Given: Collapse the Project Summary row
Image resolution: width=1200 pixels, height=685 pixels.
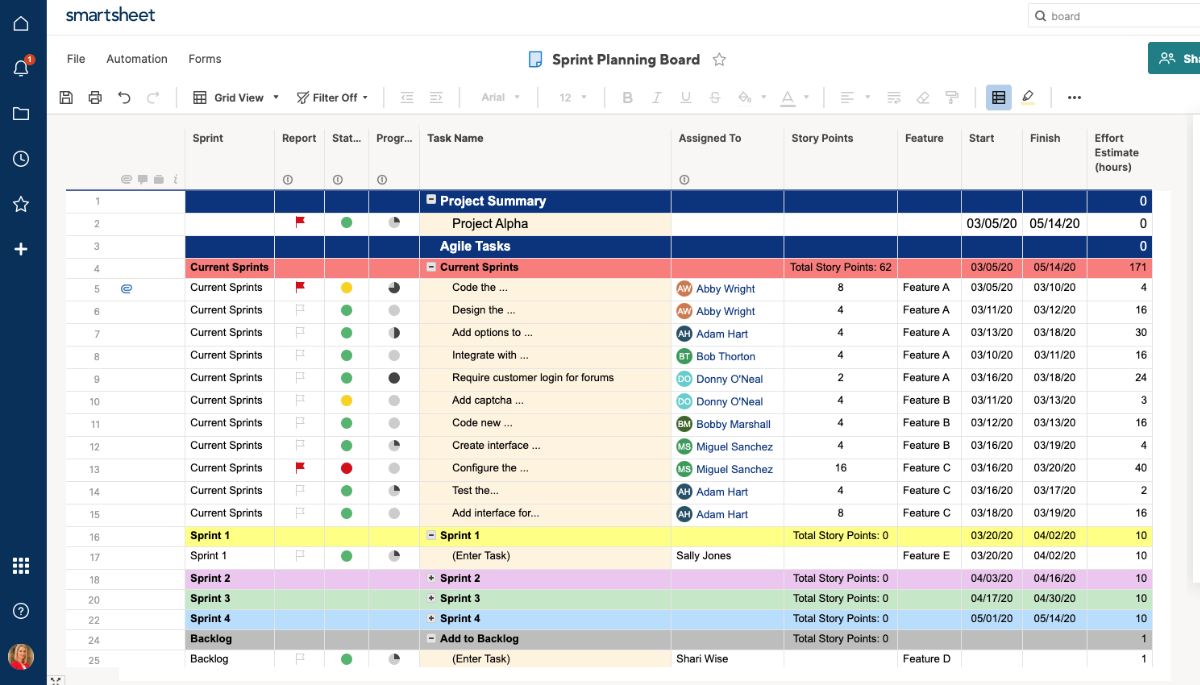Looking at the screenshot, I should point(432,200).
